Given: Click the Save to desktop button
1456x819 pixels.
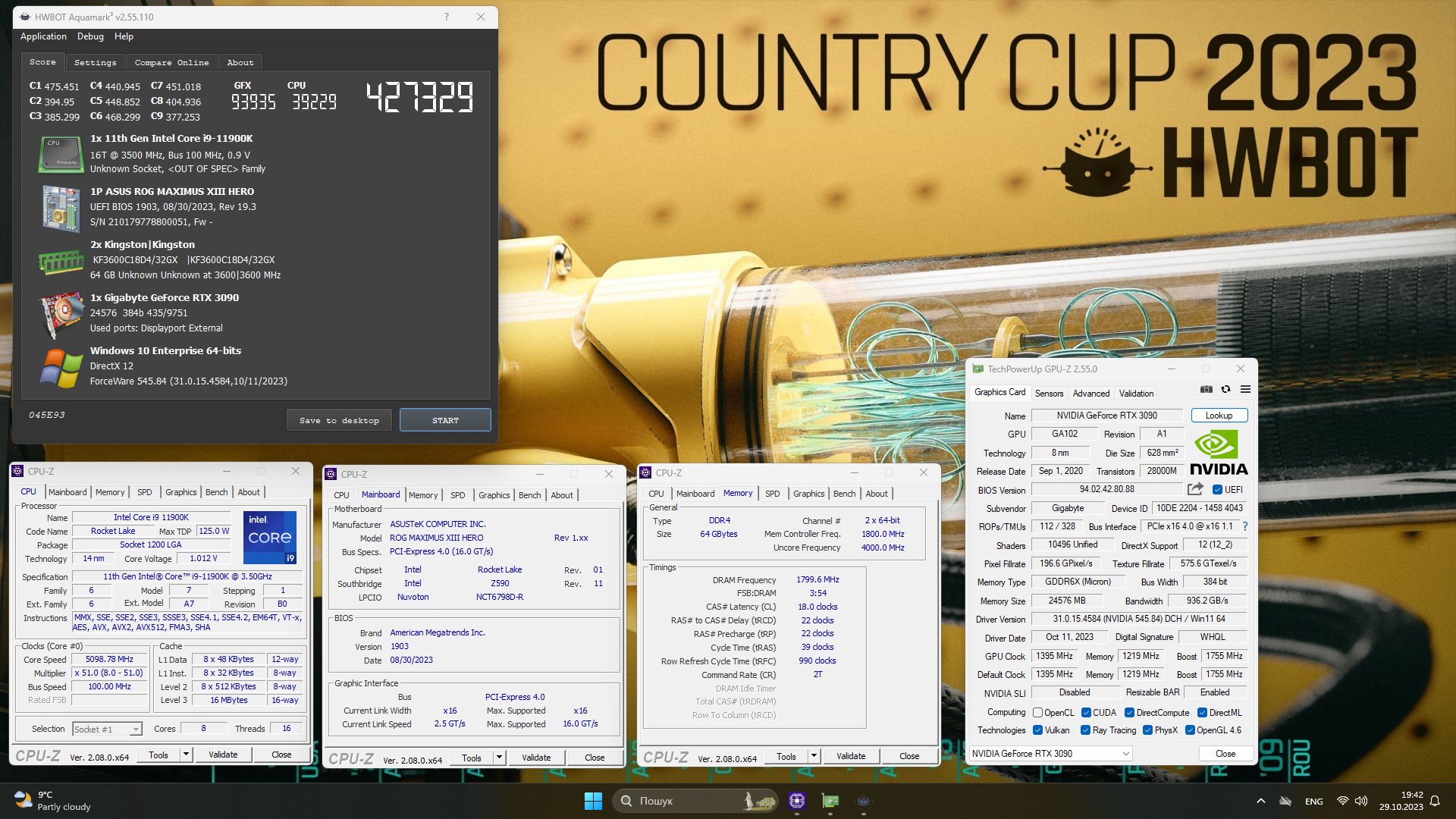Looking at the screenshot, I should coord(339,420).
